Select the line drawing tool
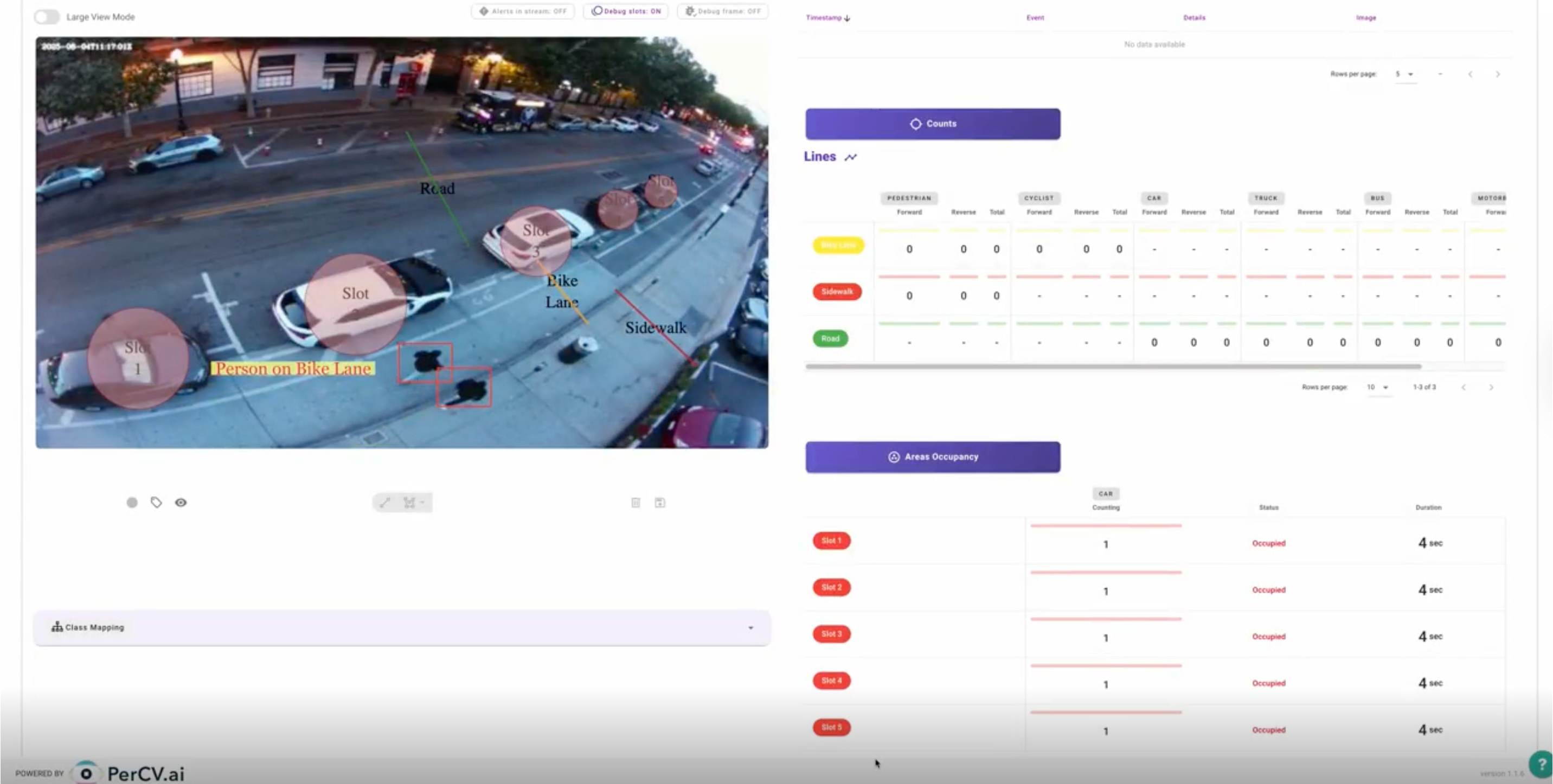The height and width of the screenshot is (784, 1553). coord(385,503)
